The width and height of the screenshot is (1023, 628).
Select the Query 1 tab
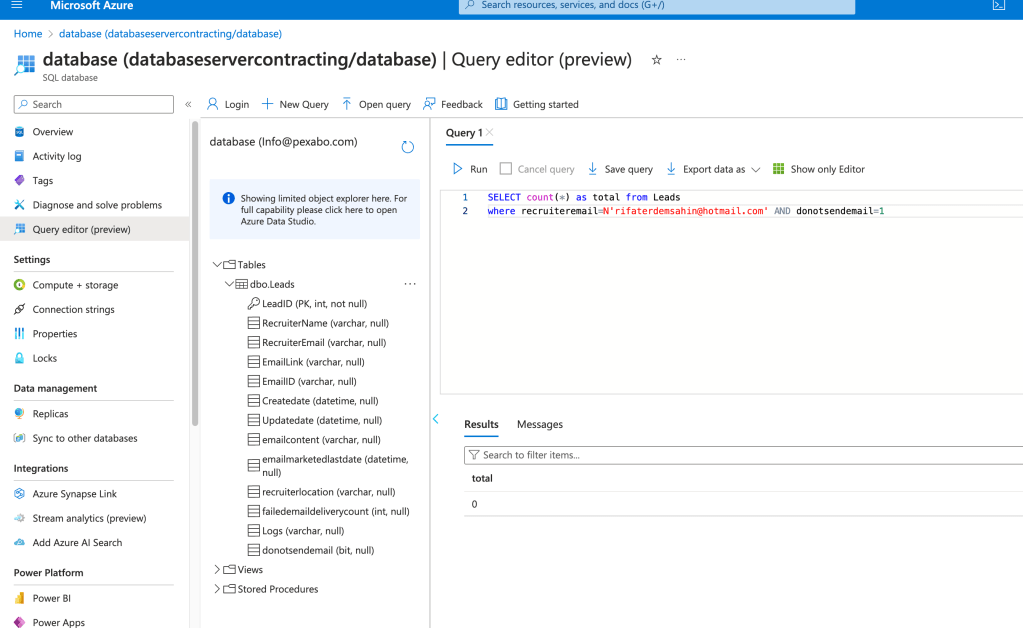click(464, 133)
